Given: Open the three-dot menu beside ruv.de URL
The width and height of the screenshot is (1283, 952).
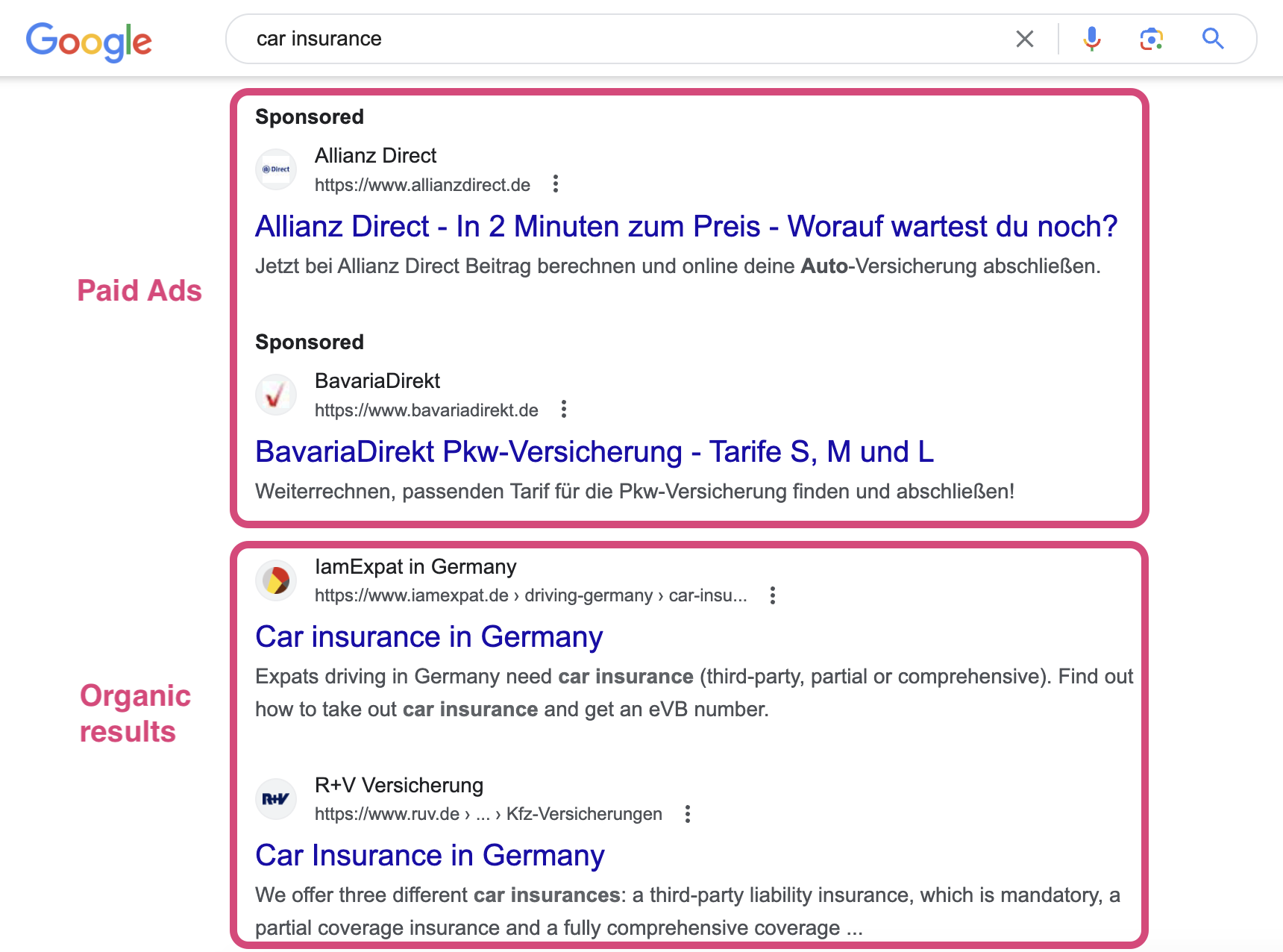Looking at the screenshot, I should [x=688, y=814].
